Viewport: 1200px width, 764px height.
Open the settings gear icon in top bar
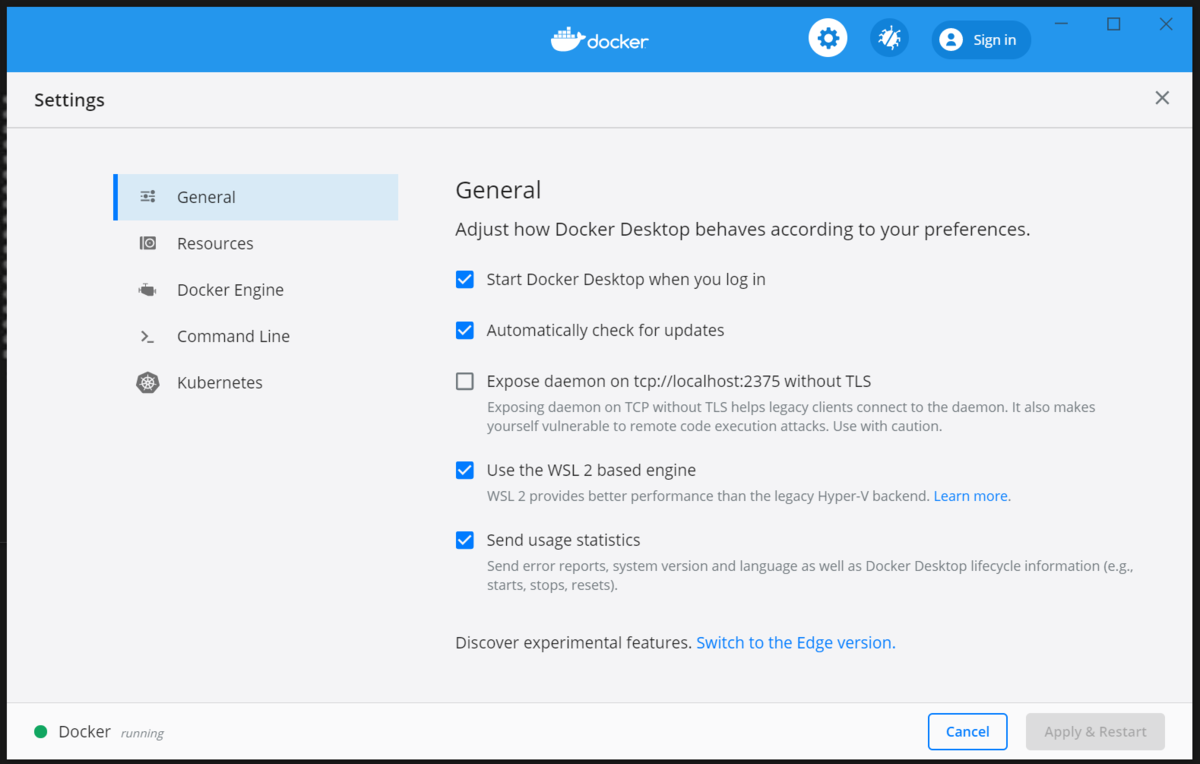point(827,37)
